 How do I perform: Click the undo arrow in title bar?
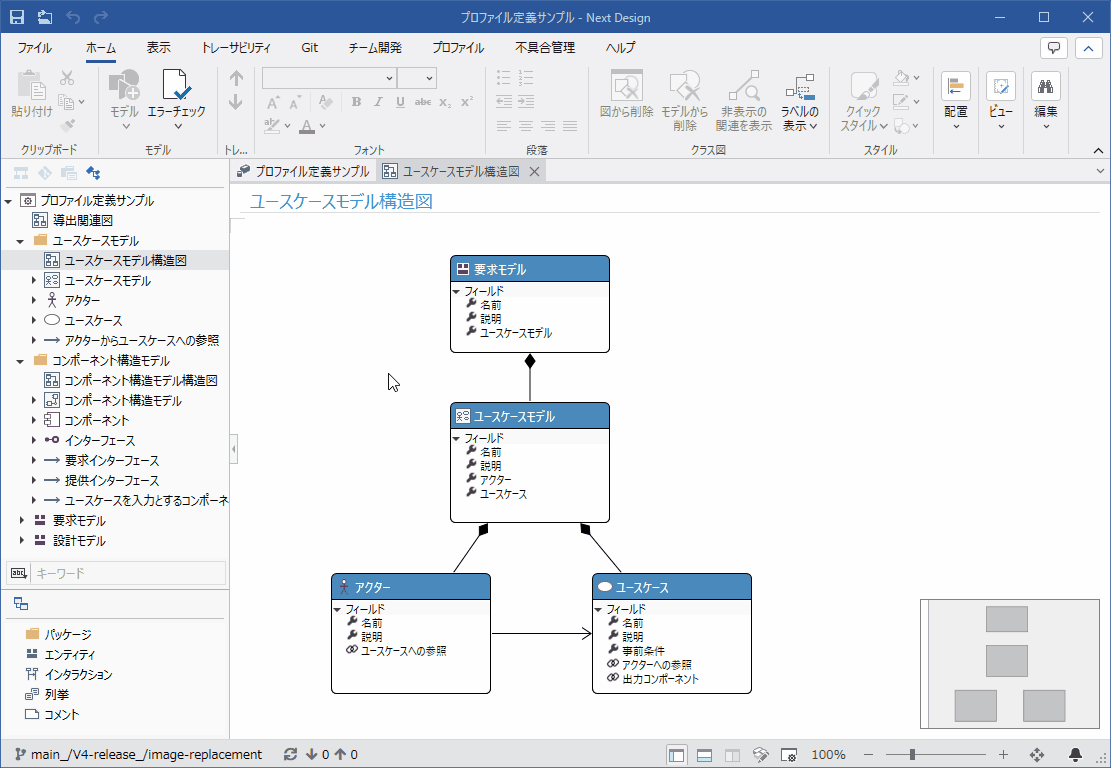(x=73, y=16)
